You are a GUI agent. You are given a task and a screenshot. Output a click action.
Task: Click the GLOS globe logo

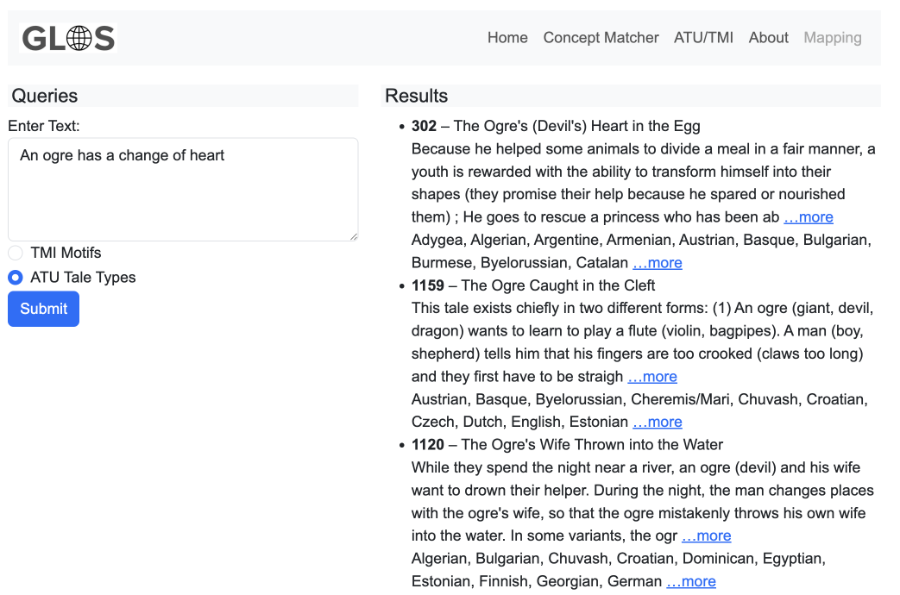coord(68,38)
